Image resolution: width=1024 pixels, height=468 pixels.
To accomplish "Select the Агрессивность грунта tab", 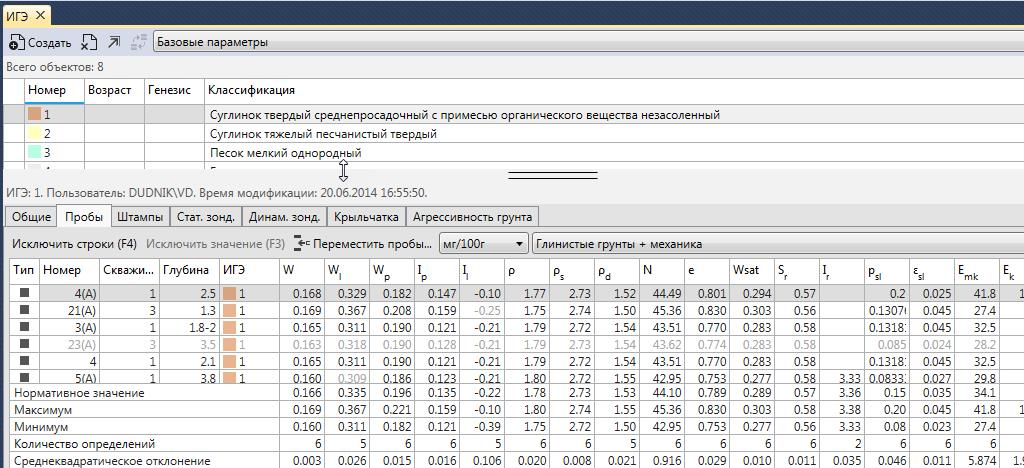I will pos(472,217).
